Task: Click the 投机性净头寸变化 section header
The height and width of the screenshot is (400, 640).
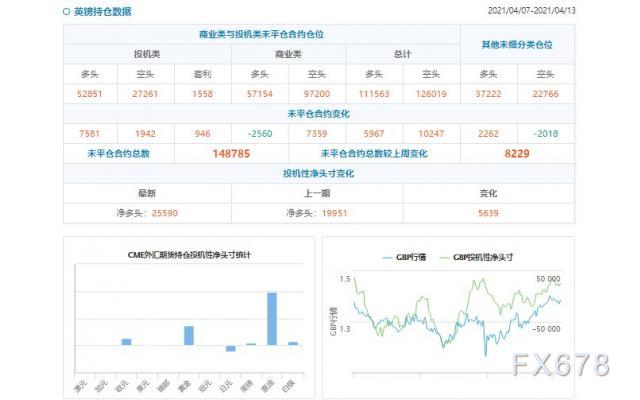Action: coord(319,173)
